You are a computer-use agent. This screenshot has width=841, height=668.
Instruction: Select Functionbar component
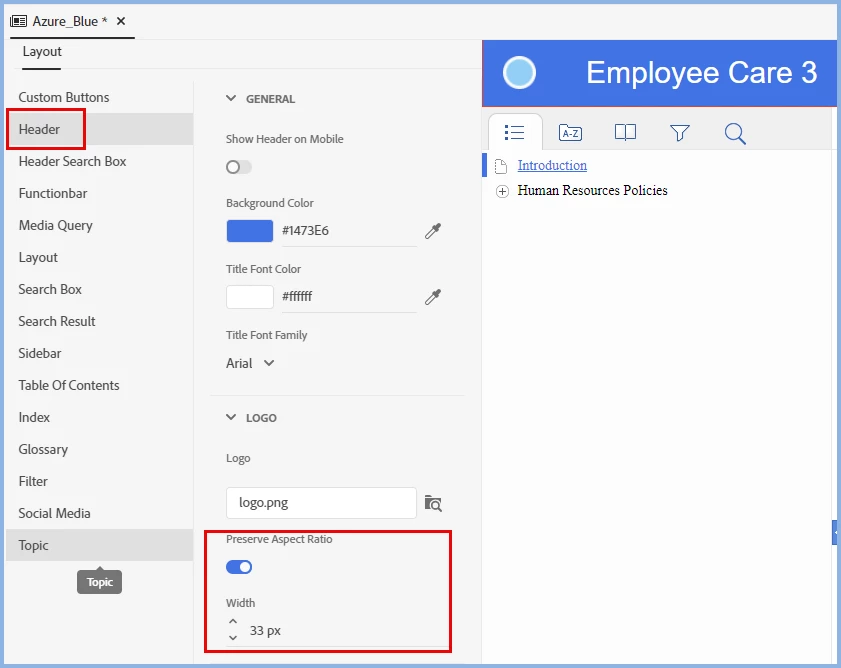point(100,193)
